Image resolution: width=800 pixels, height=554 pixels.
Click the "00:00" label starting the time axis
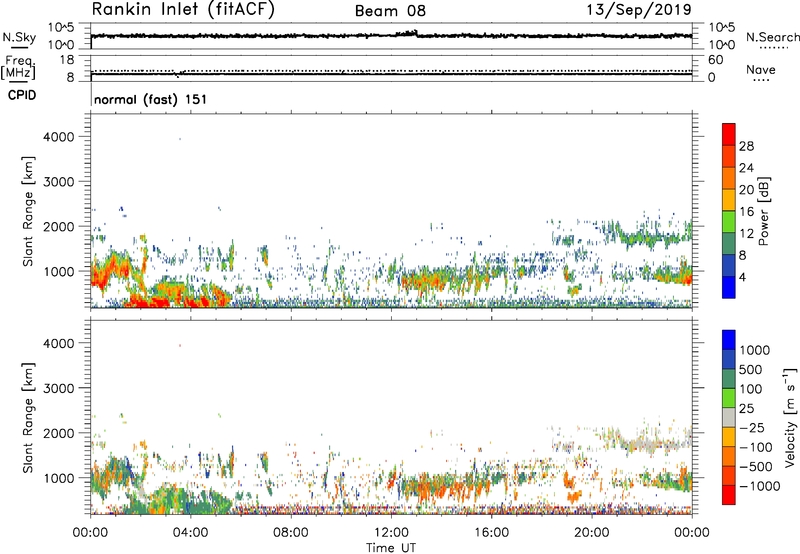pyautogui.click(x=90, y=533)
